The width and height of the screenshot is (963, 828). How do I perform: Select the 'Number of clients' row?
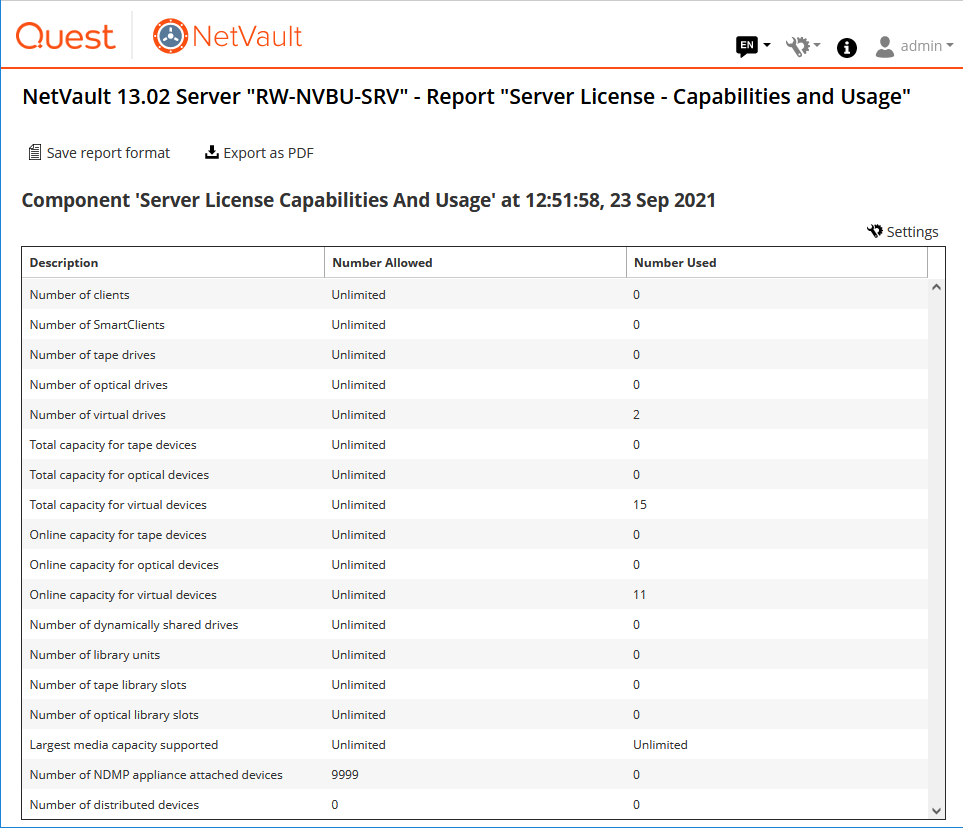click(475, 295)
